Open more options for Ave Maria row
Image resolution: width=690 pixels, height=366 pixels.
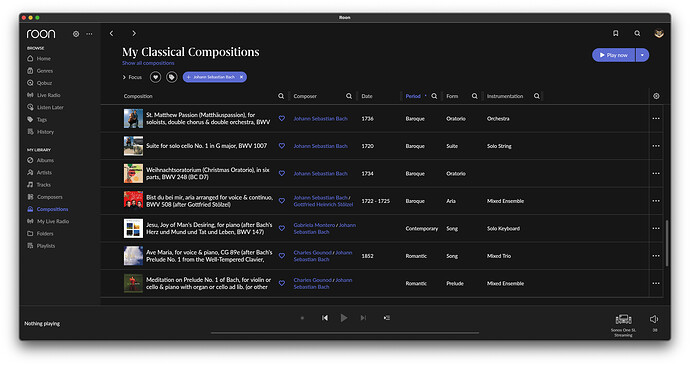[656, 256]
